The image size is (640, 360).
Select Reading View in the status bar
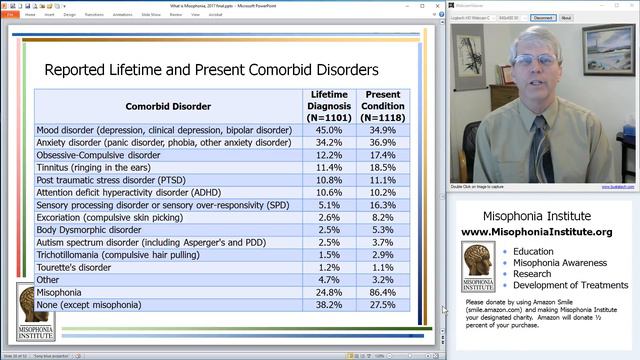362,356
